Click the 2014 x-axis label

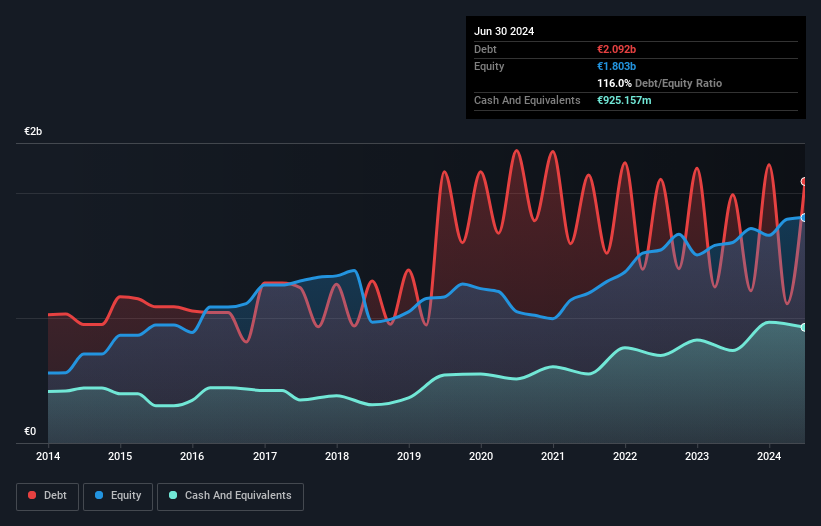pos(48,456)
